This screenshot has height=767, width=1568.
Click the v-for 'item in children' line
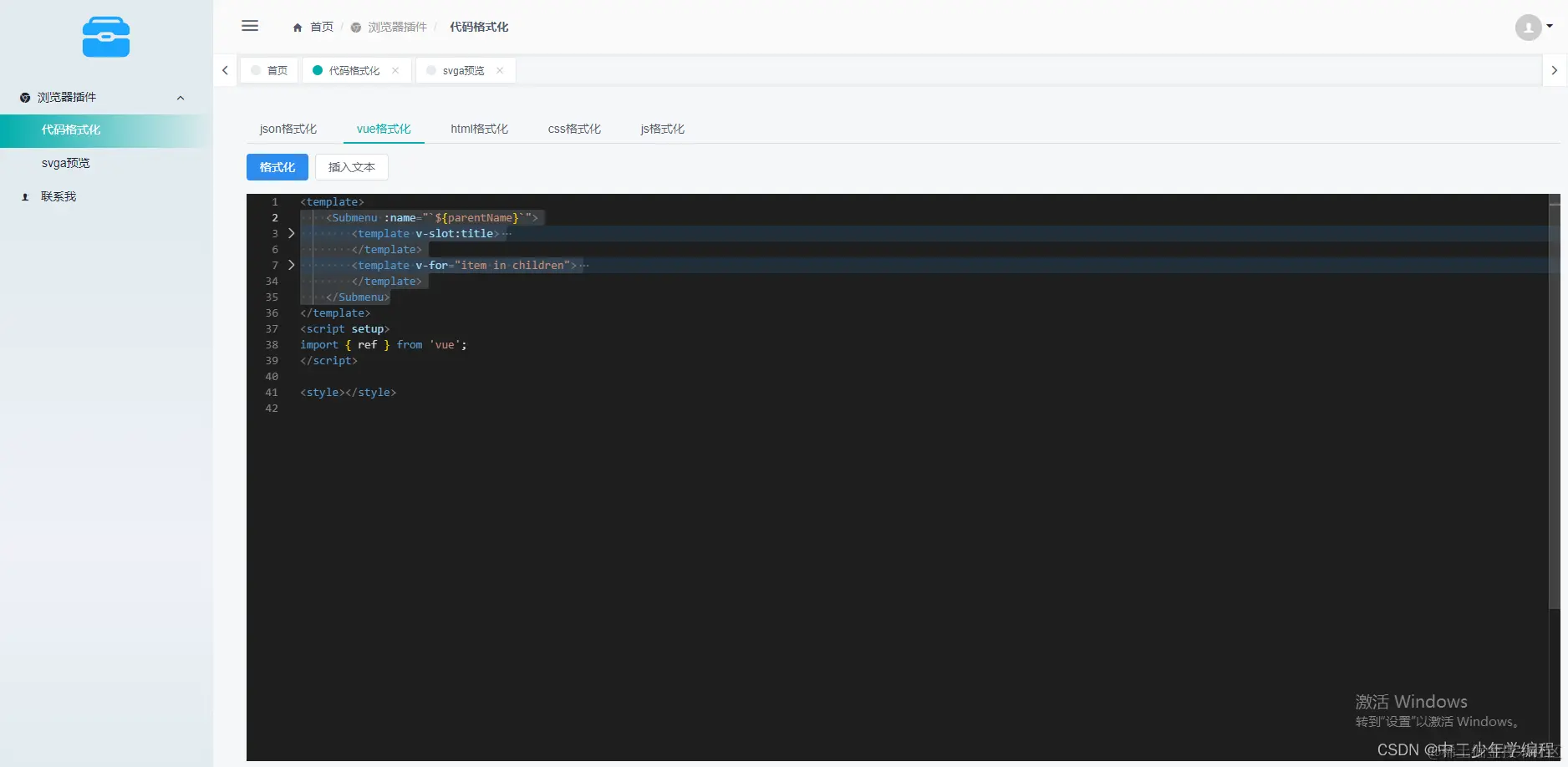click(465, 265)
